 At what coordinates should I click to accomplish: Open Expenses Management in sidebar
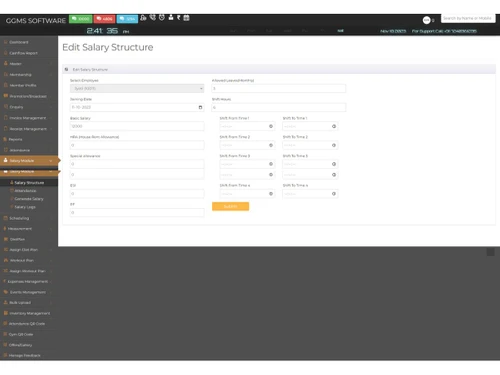[x=29, y=282]
